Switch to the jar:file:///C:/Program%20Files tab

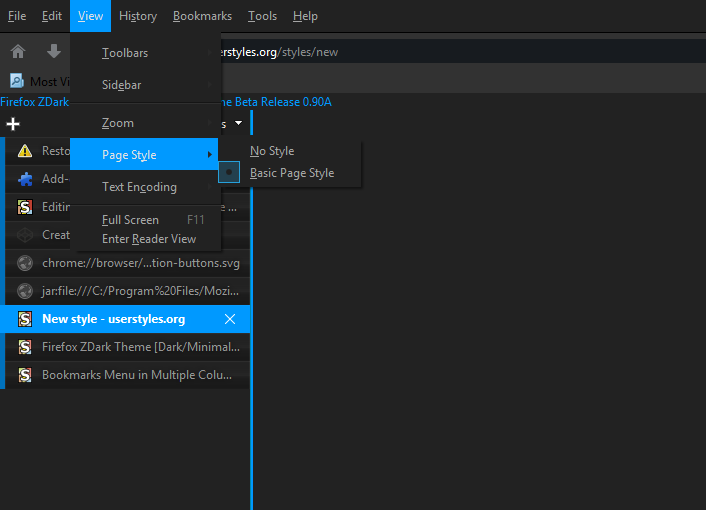point(127,291)
